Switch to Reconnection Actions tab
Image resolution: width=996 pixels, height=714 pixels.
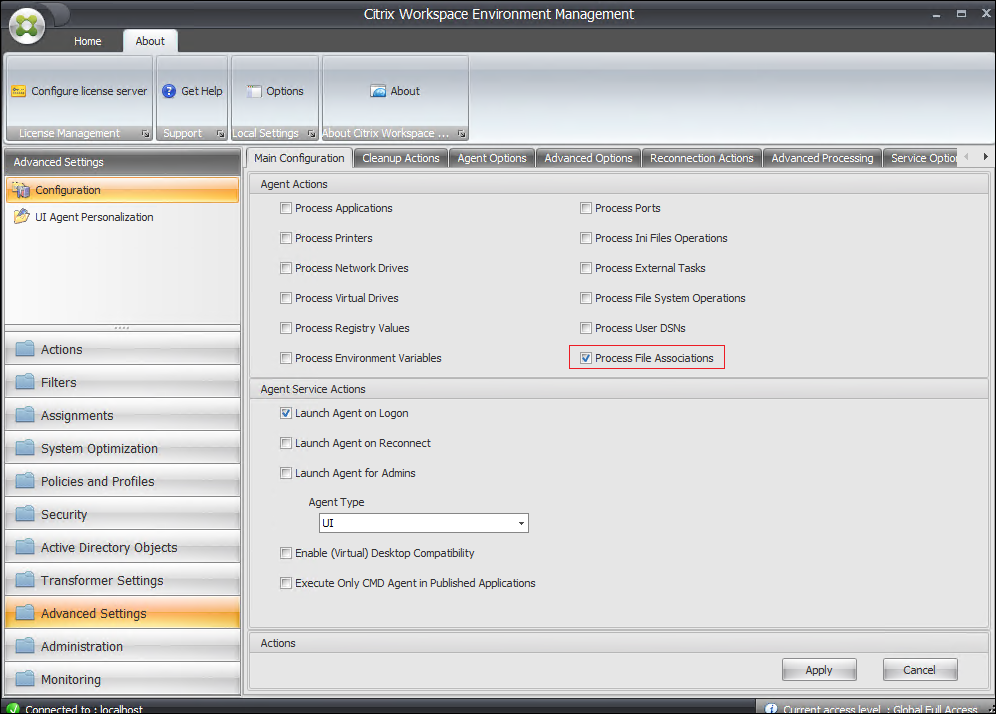pos(701,158)
